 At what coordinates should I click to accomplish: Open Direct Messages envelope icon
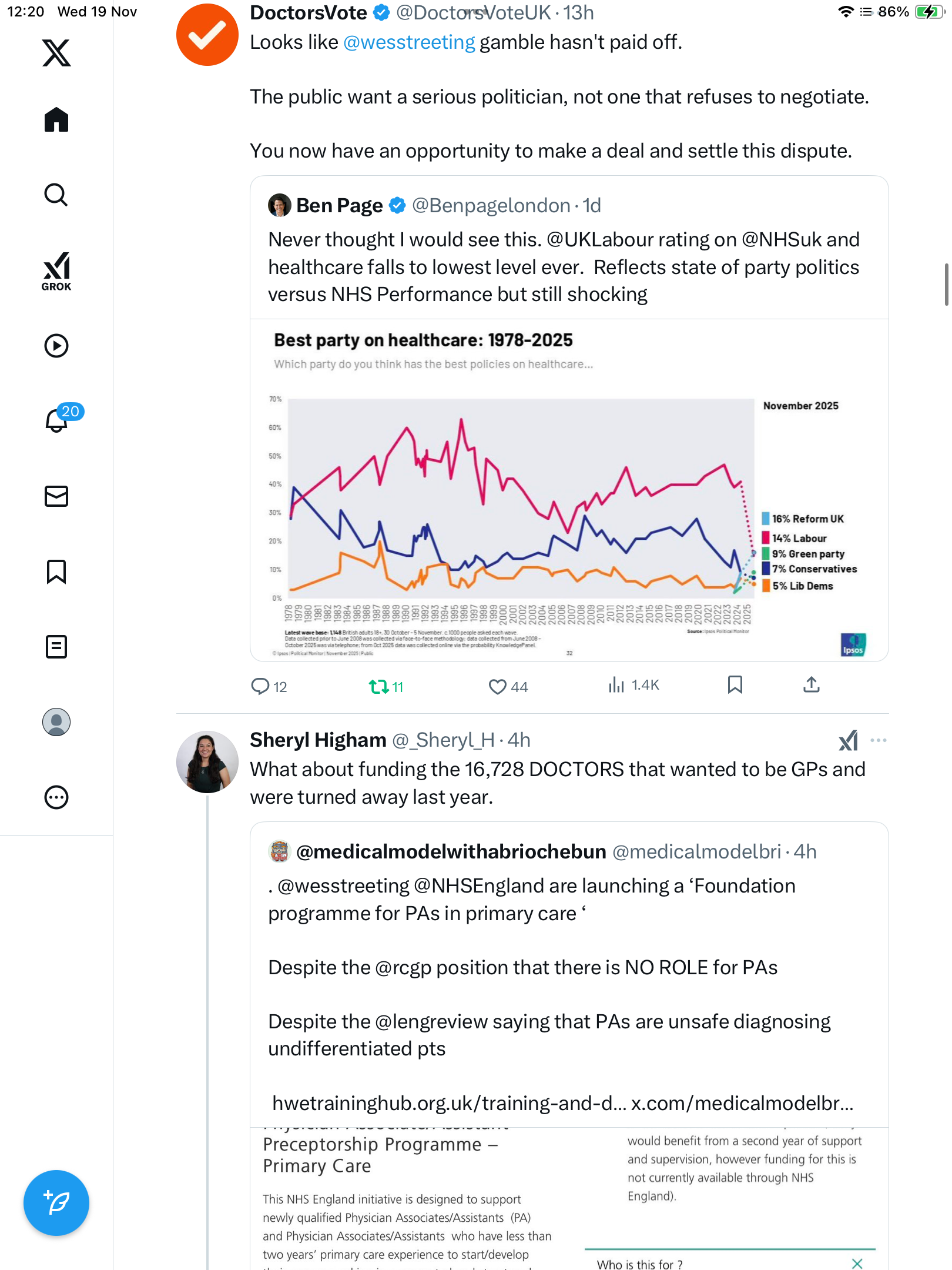[56, 496]
